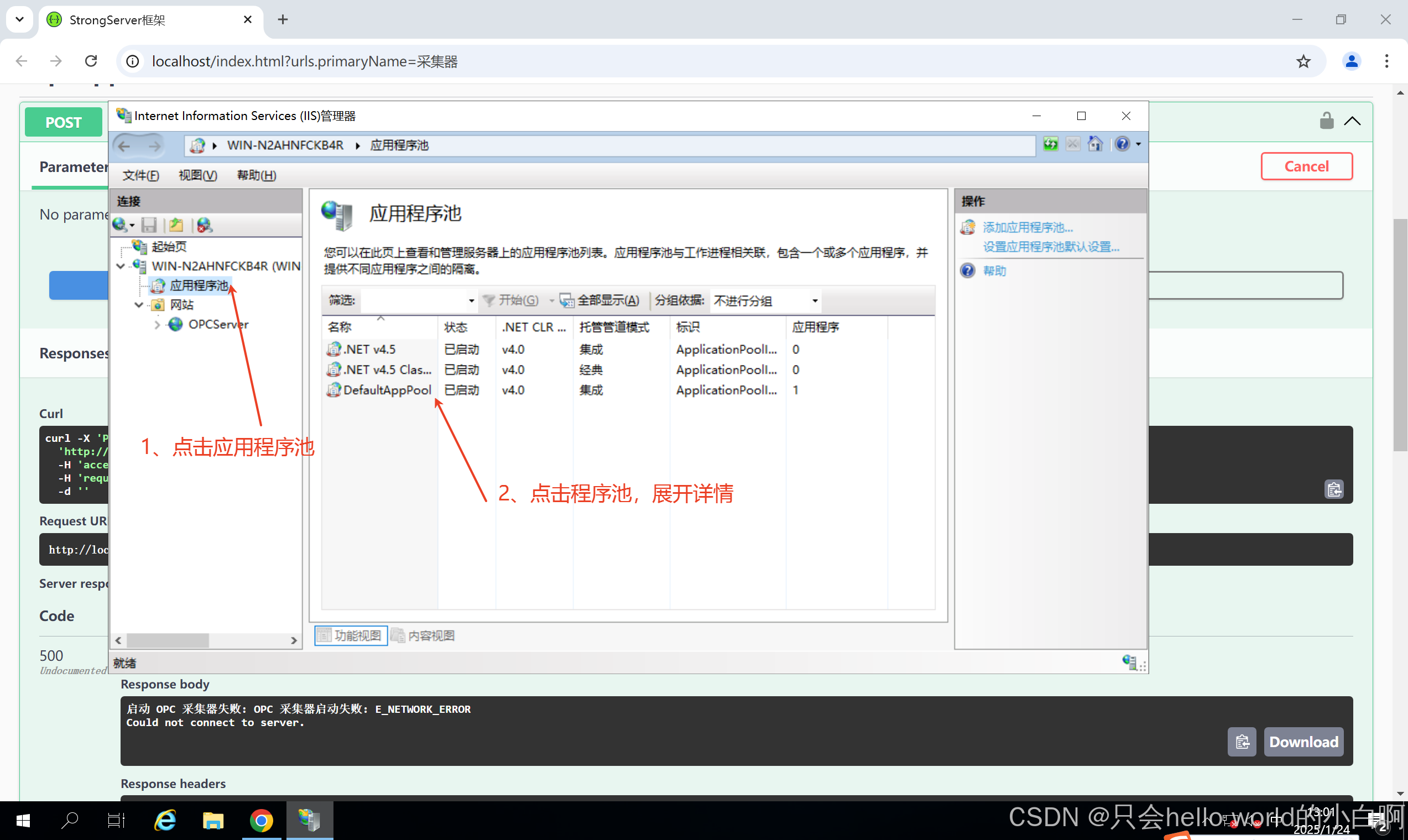Click the save icon in connections toolbar
1408x840 pixels.
(x=149, y=225)
